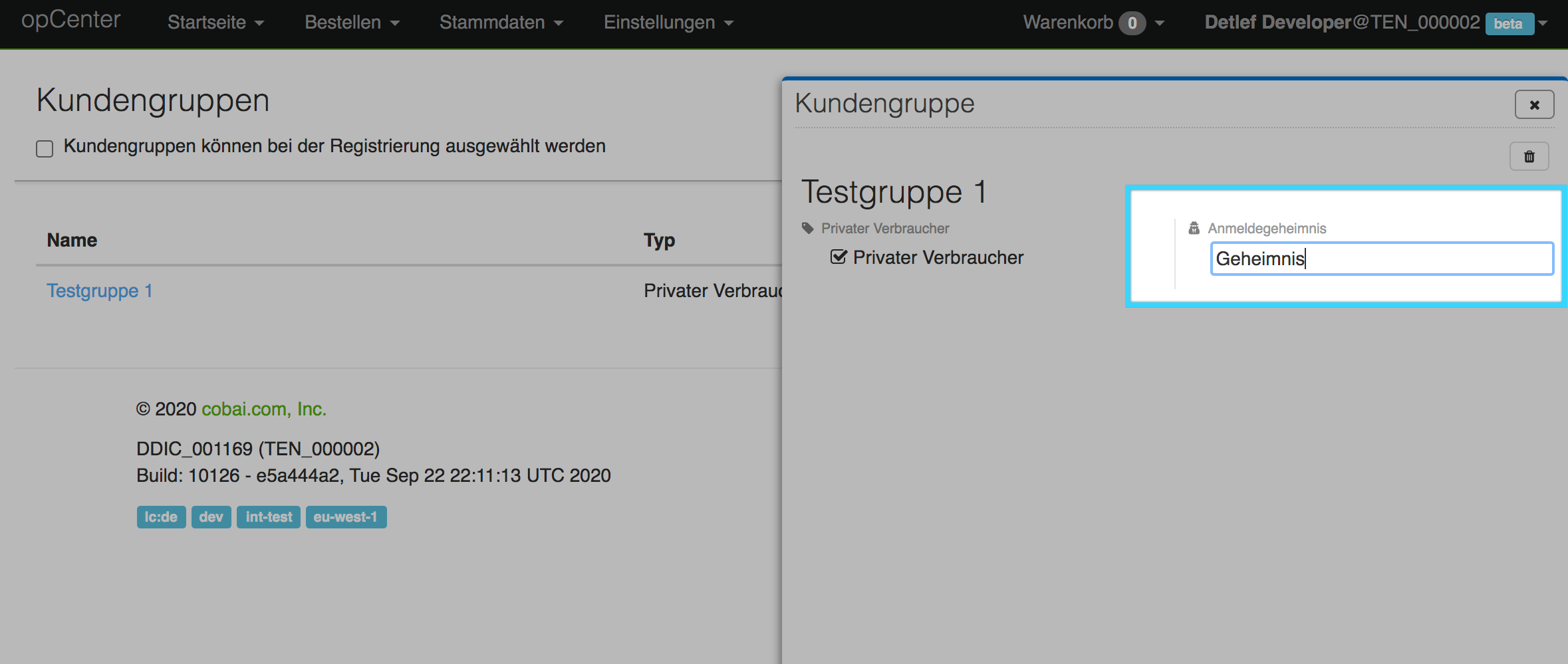This screenshot has height=664, width=1568.
Task: Click the lock icon next to Anmeldegeheimnis
Action: pyautogui.click(x=1194, y=228)
